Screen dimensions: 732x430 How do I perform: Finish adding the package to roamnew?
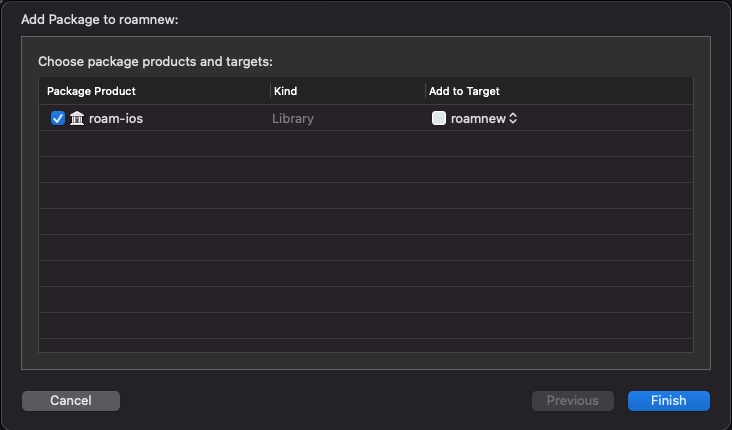tap(669, 401)
